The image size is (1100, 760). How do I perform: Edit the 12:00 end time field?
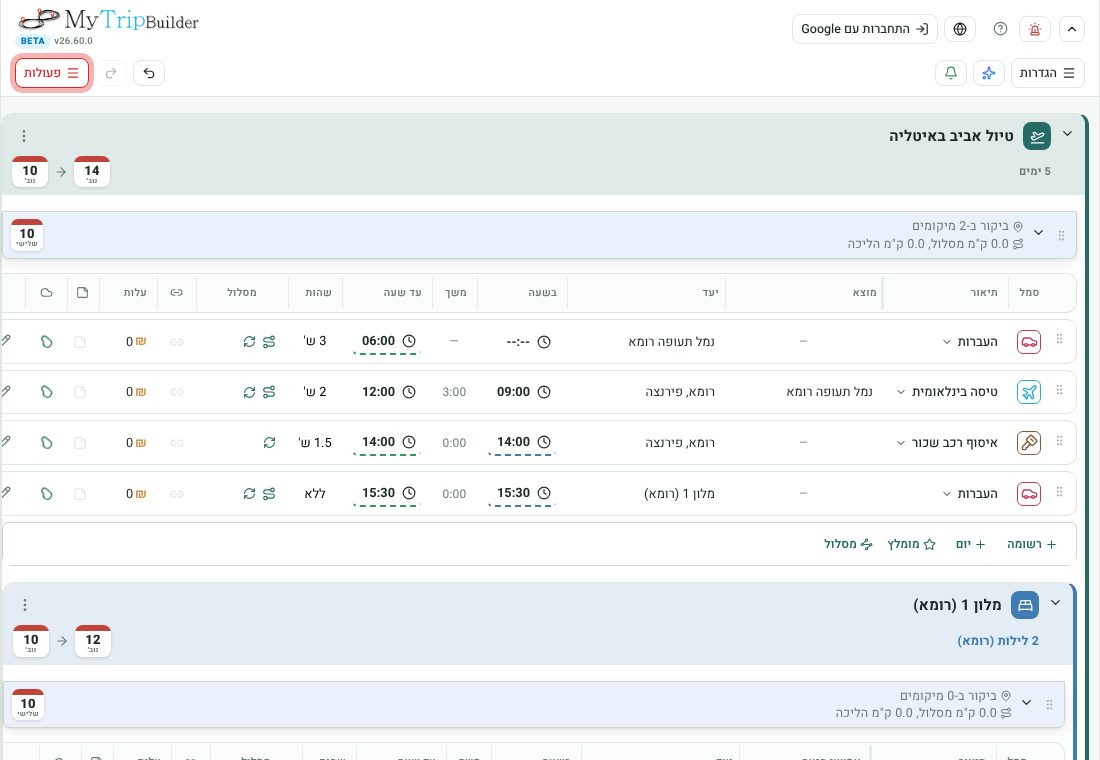pos(388,392)
